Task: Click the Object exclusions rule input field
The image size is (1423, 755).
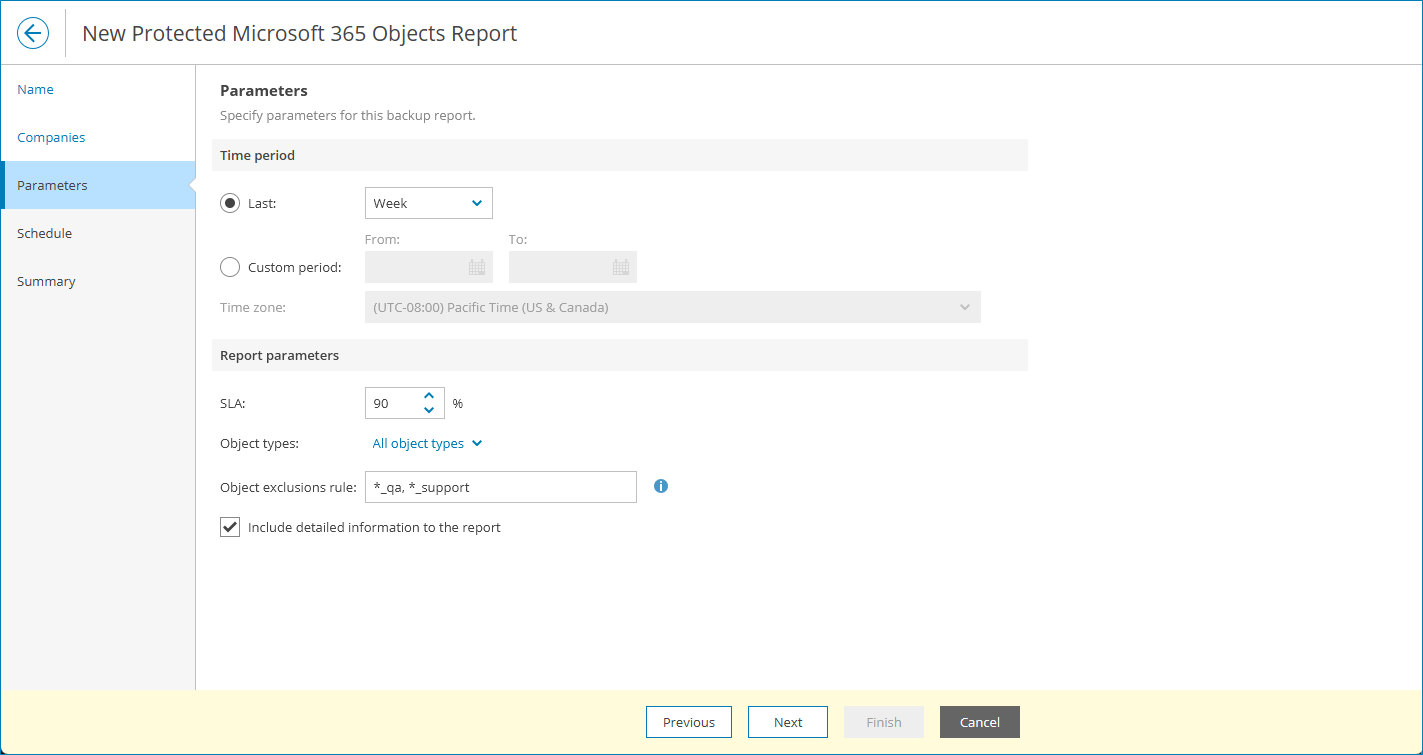Action: pos(500,486)
